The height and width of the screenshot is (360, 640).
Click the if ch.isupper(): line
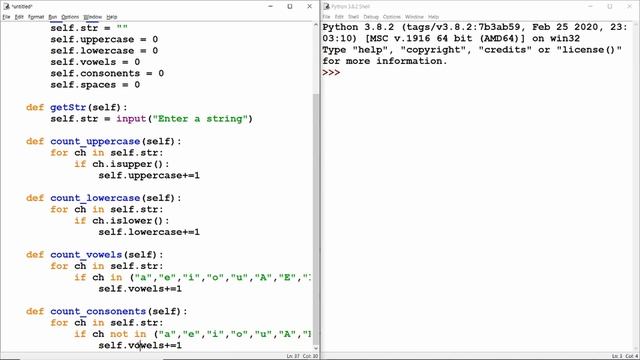coord(122,164)
